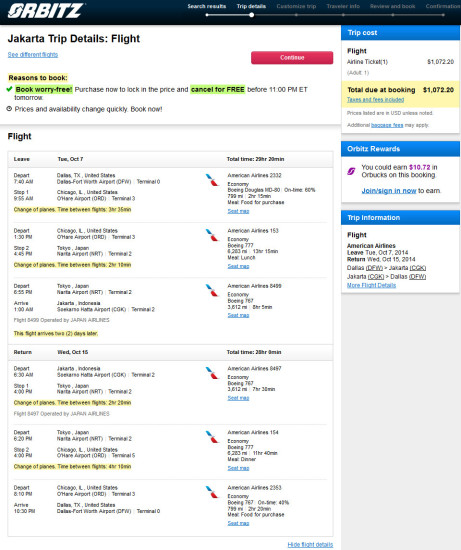Click American Airlines logo for flight 8499
Viewport: 461px width, 550px height.
pos(212,290)
